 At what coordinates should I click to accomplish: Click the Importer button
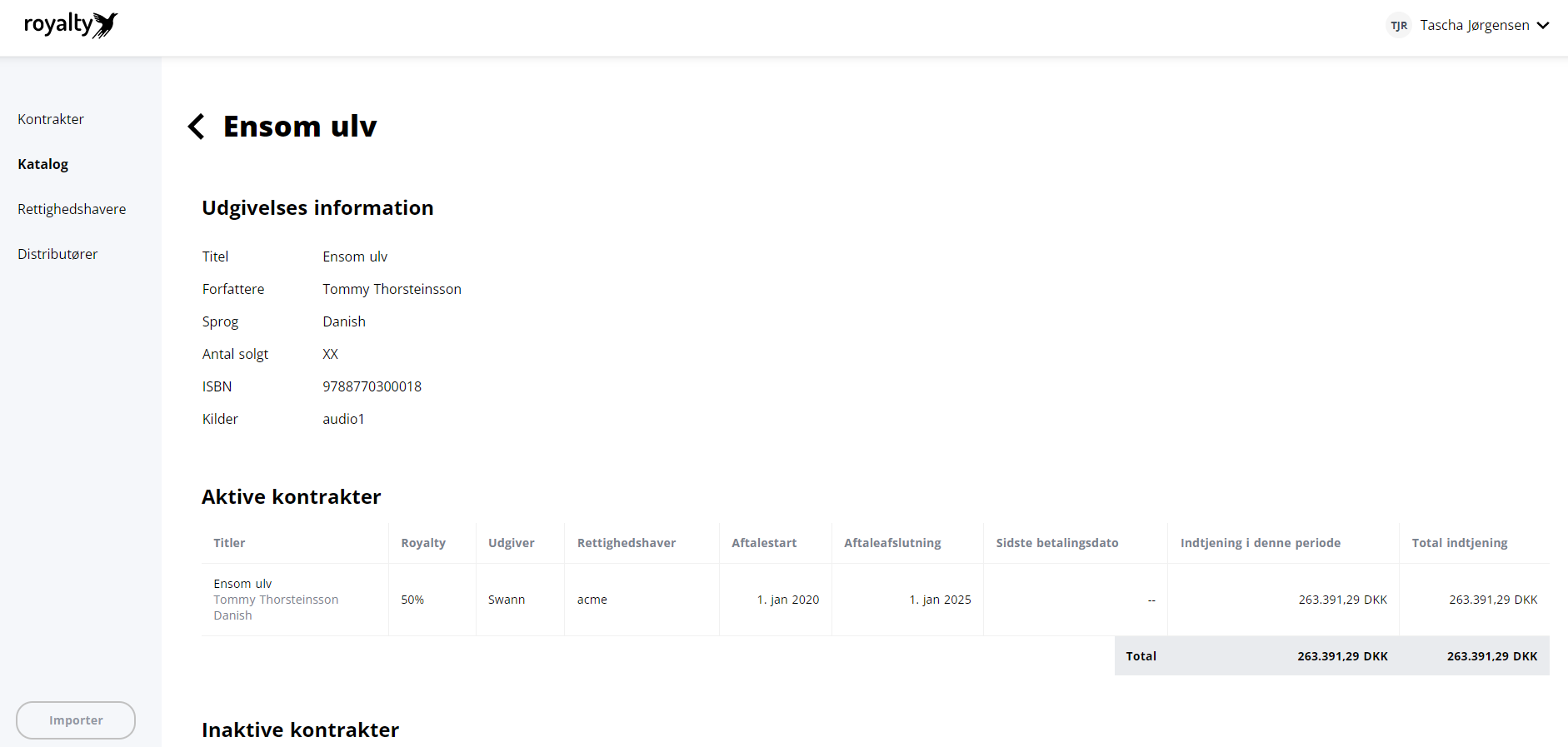coord(76,720)
